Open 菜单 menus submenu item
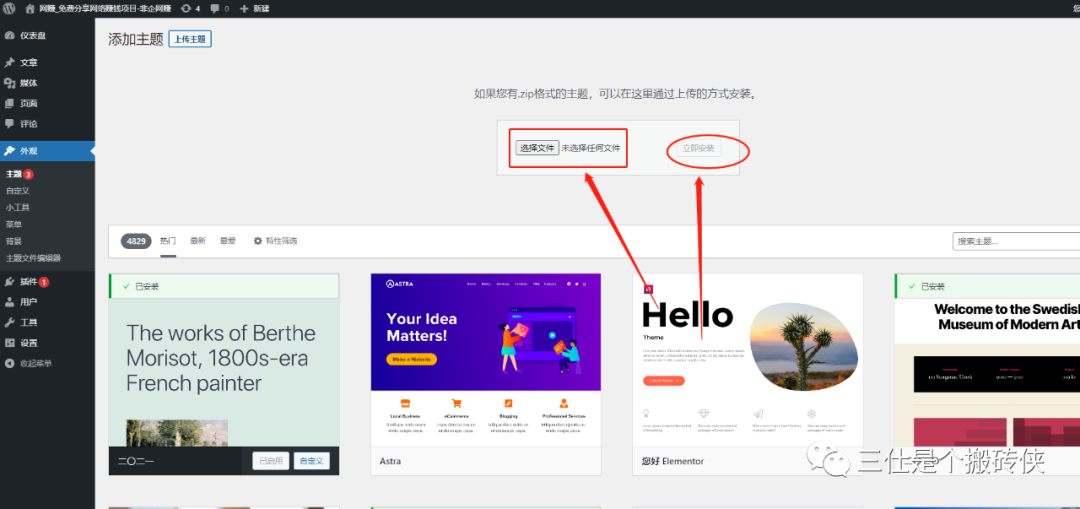This screenshot has height=509, width=1080. click(14, 224)
